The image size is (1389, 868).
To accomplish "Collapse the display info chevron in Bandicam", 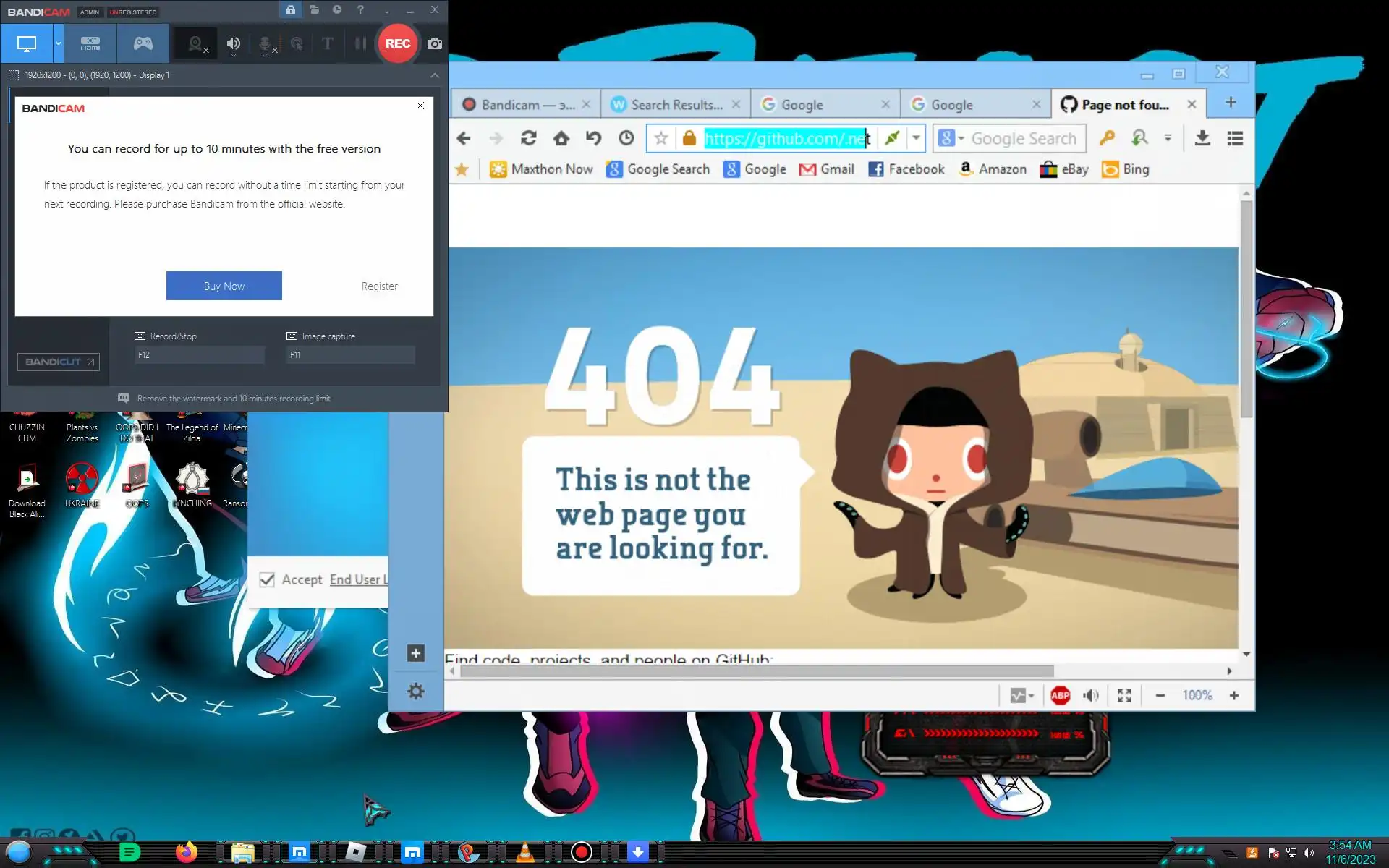I will pyautogui.click(x=434, y=75).
